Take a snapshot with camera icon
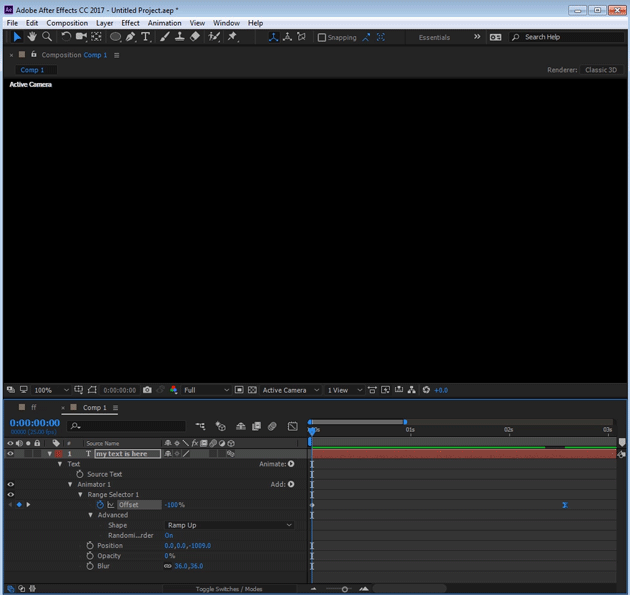 point(147,390)
